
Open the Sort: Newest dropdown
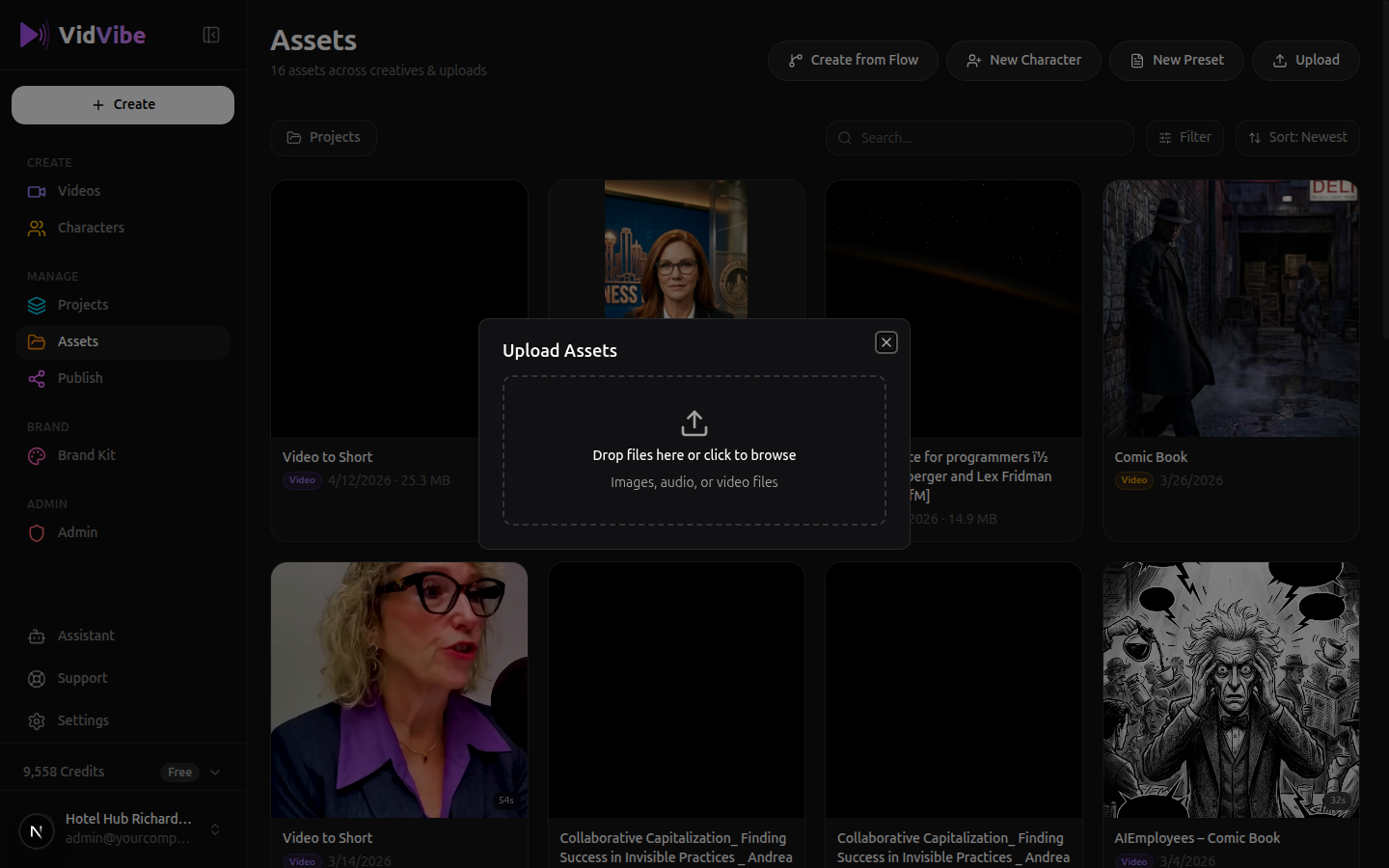(x=1297, y=138)
